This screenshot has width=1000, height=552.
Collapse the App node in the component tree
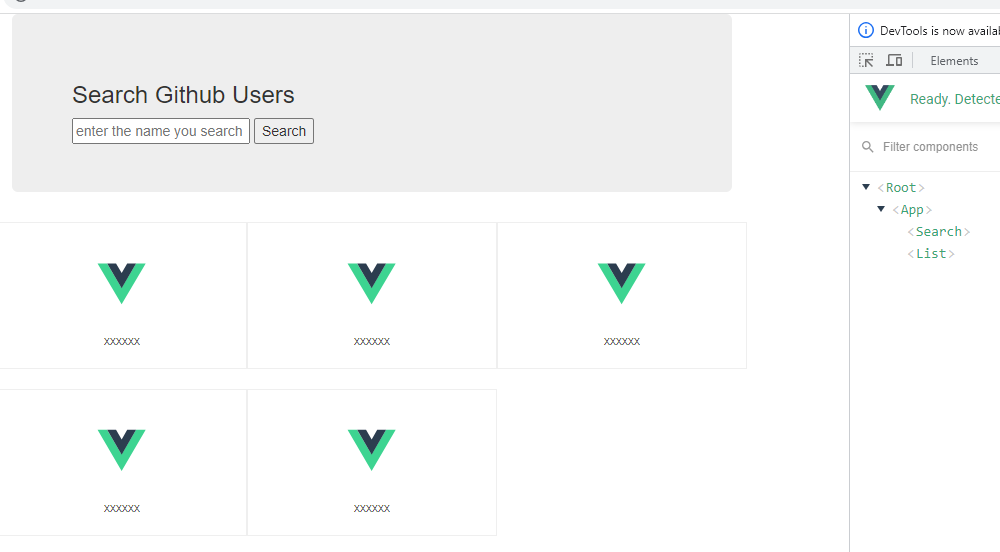881,209
